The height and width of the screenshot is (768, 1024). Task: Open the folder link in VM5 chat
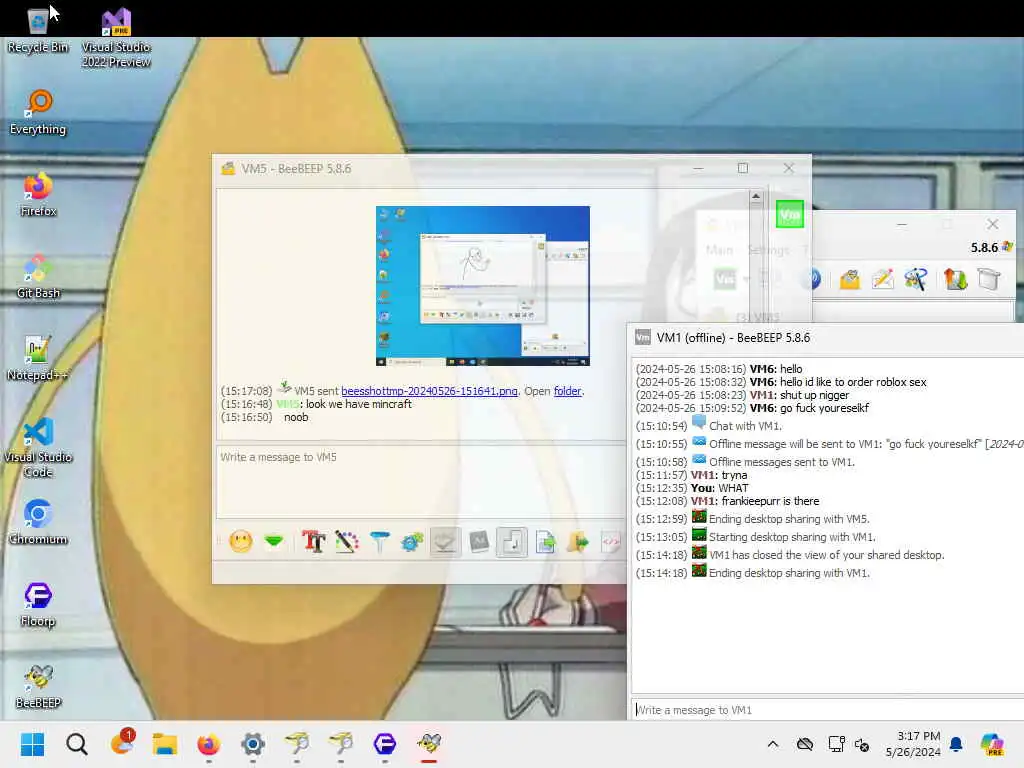click(x=568, y=391)
